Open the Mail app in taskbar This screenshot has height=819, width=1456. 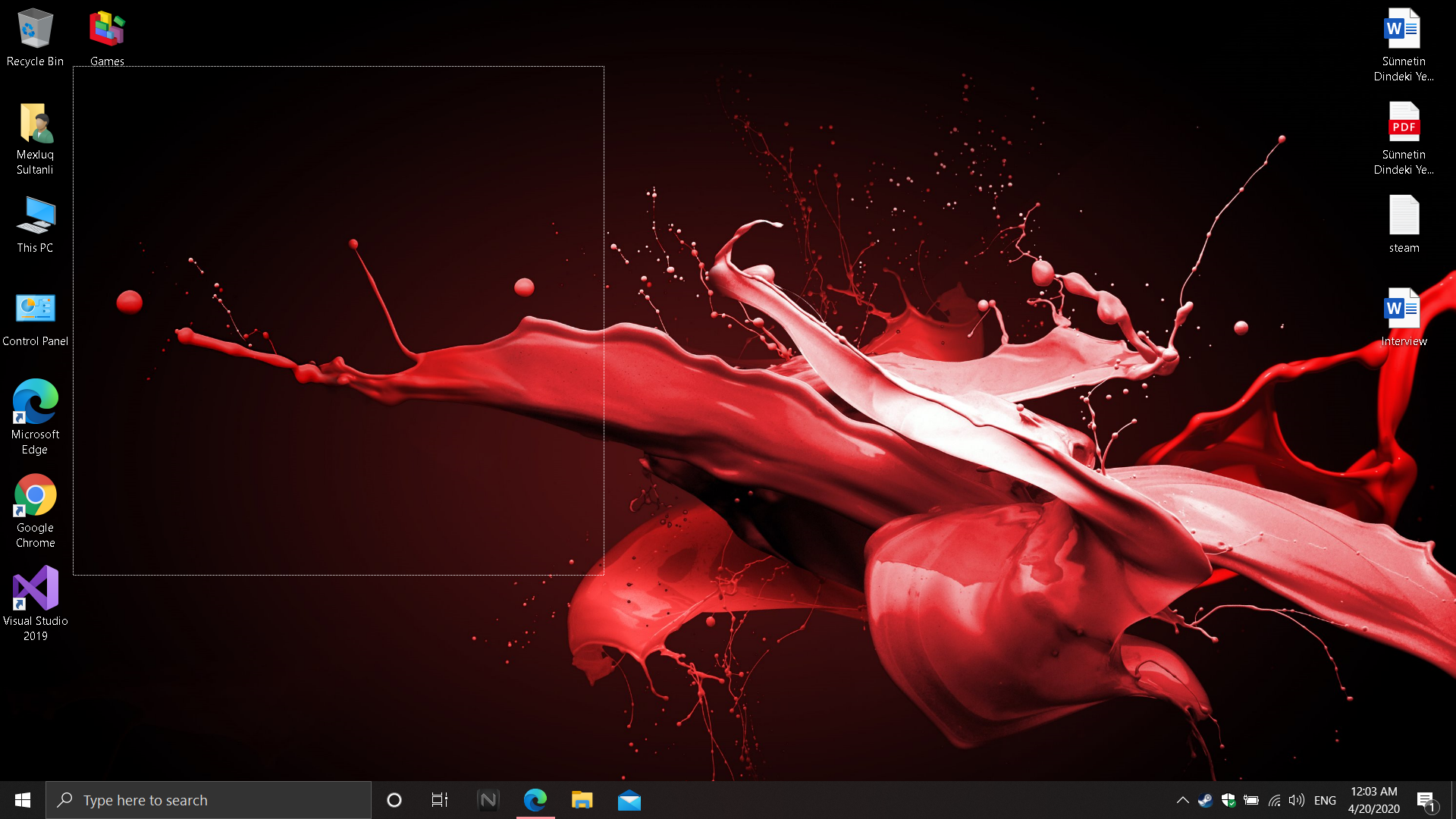click(x=629, y=800)
